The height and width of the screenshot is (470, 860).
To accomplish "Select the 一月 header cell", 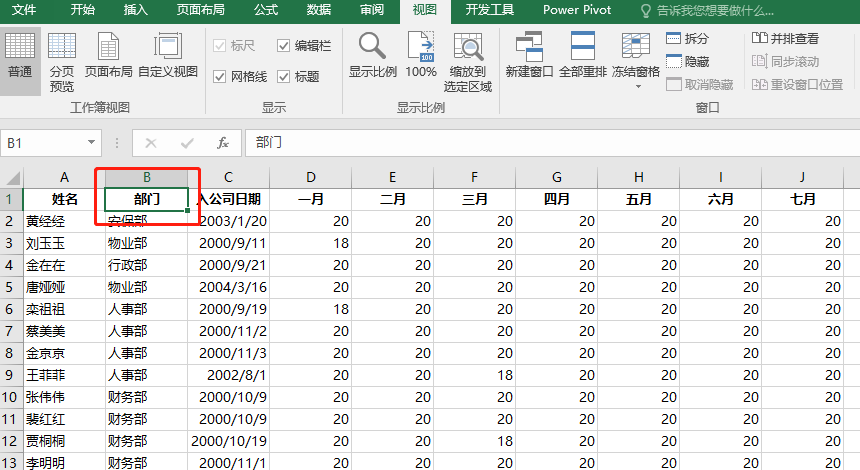I will click(x=310, y=200).
